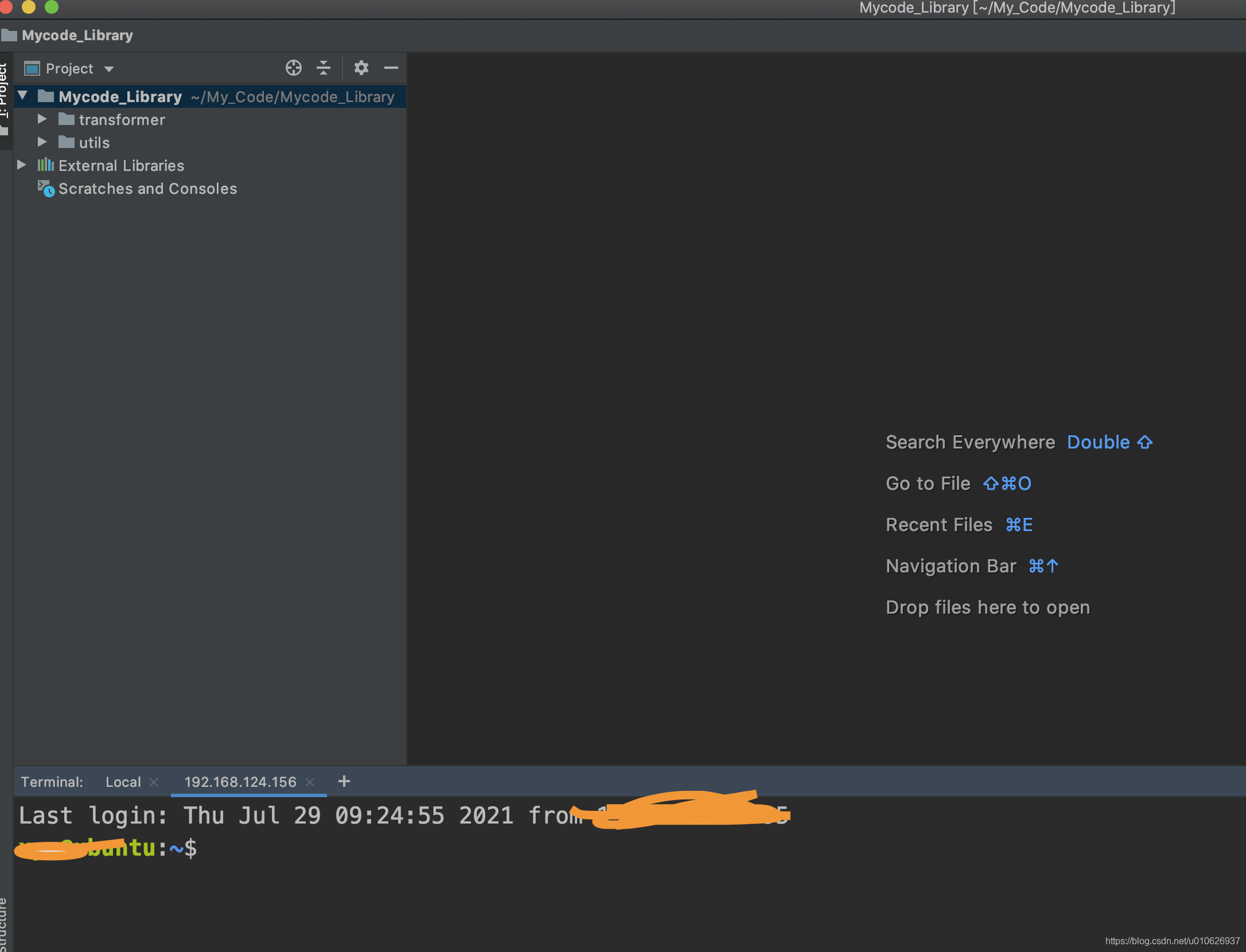
Task: Click the Scratches and Consoles icon
Action: click(46, 189)
